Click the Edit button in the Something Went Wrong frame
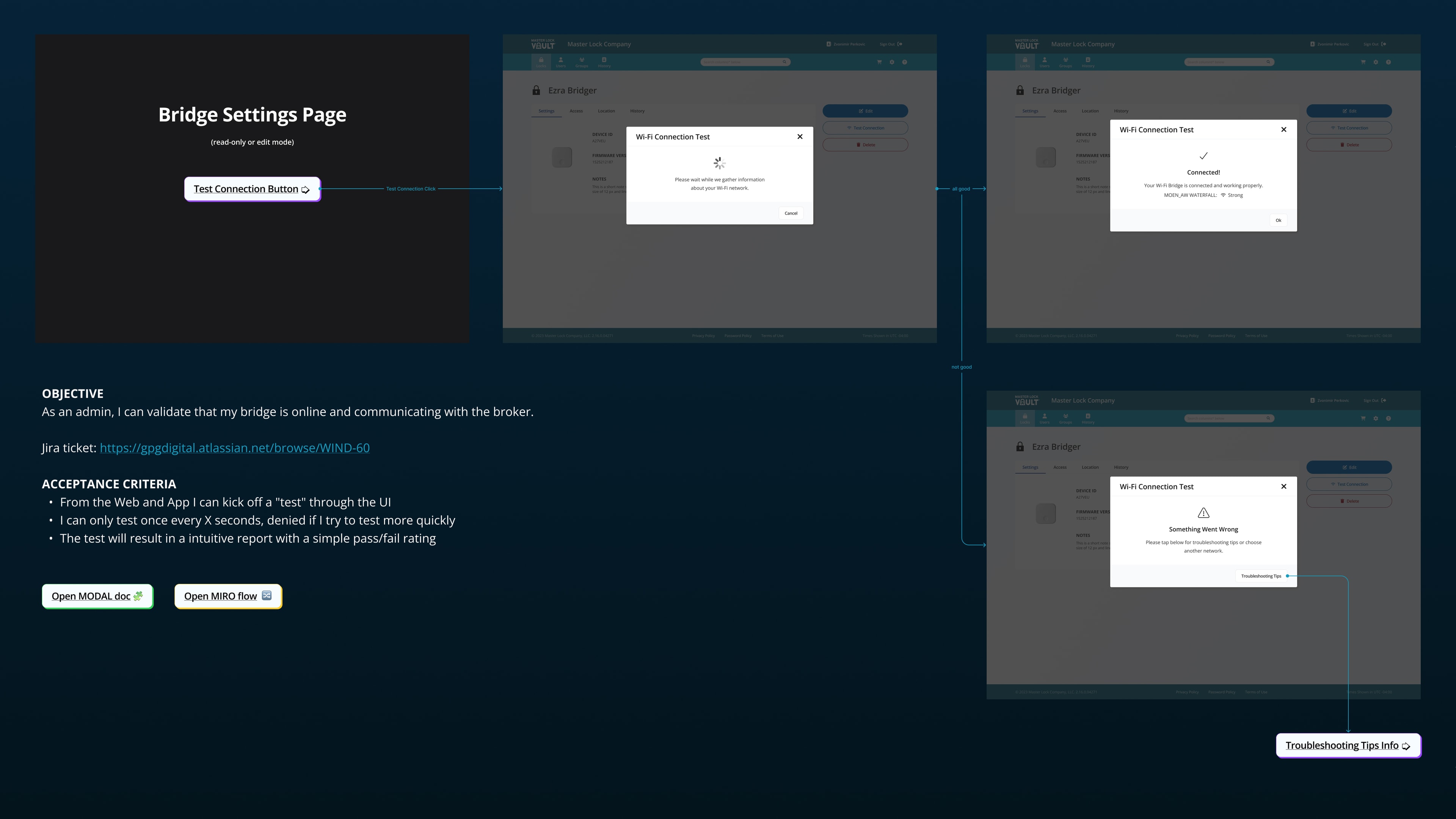This screenshot has width=1456, height=819. (1349, 468)
